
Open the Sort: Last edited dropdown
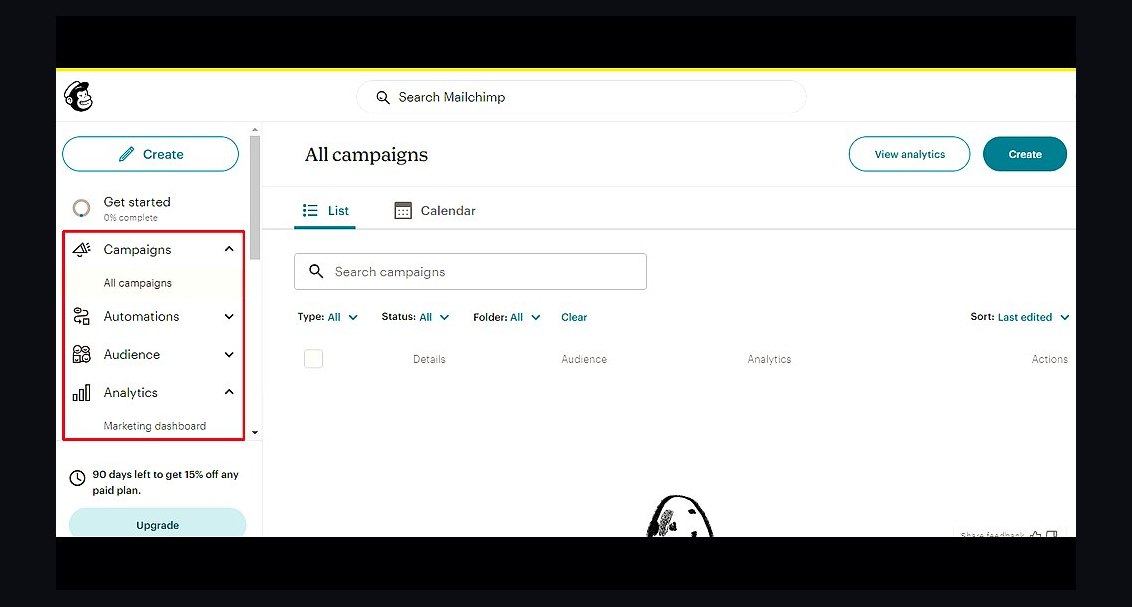[1019, 317]
